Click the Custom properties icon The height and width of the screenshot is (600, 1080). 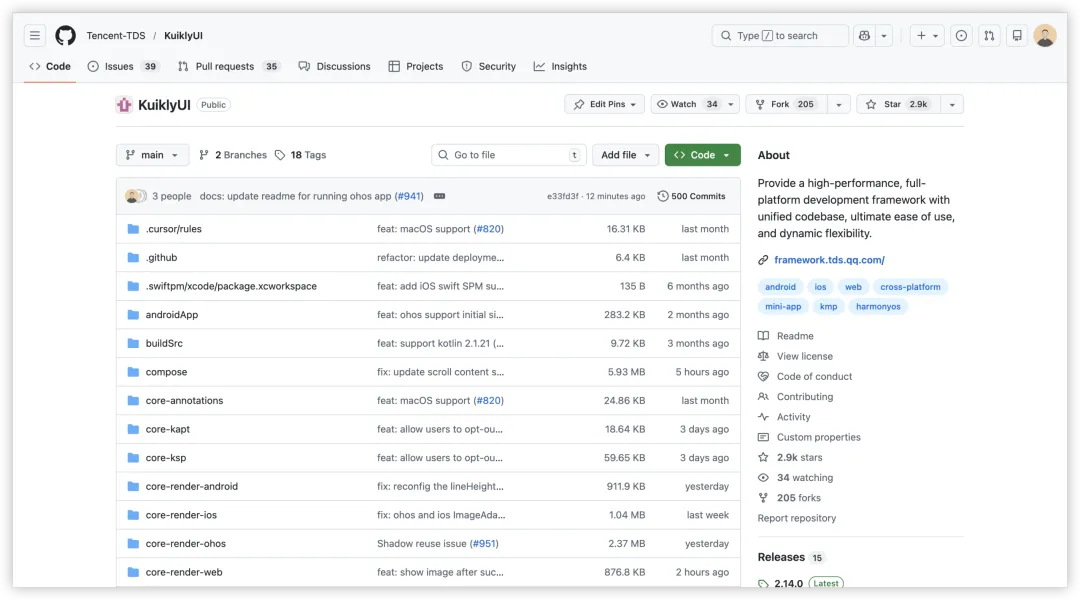click(763, 437)
